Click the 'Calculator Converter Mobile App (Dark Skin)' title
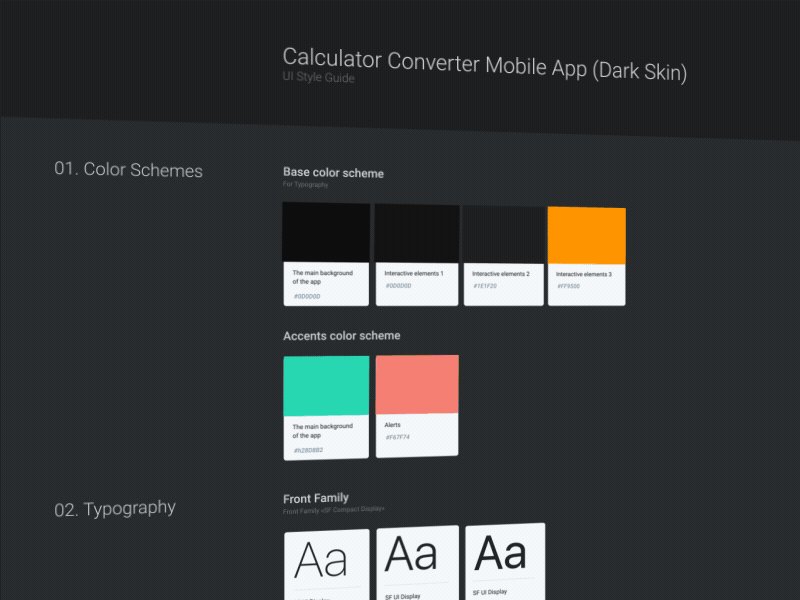This screenshot has width=800, height=600. point(485,64)
